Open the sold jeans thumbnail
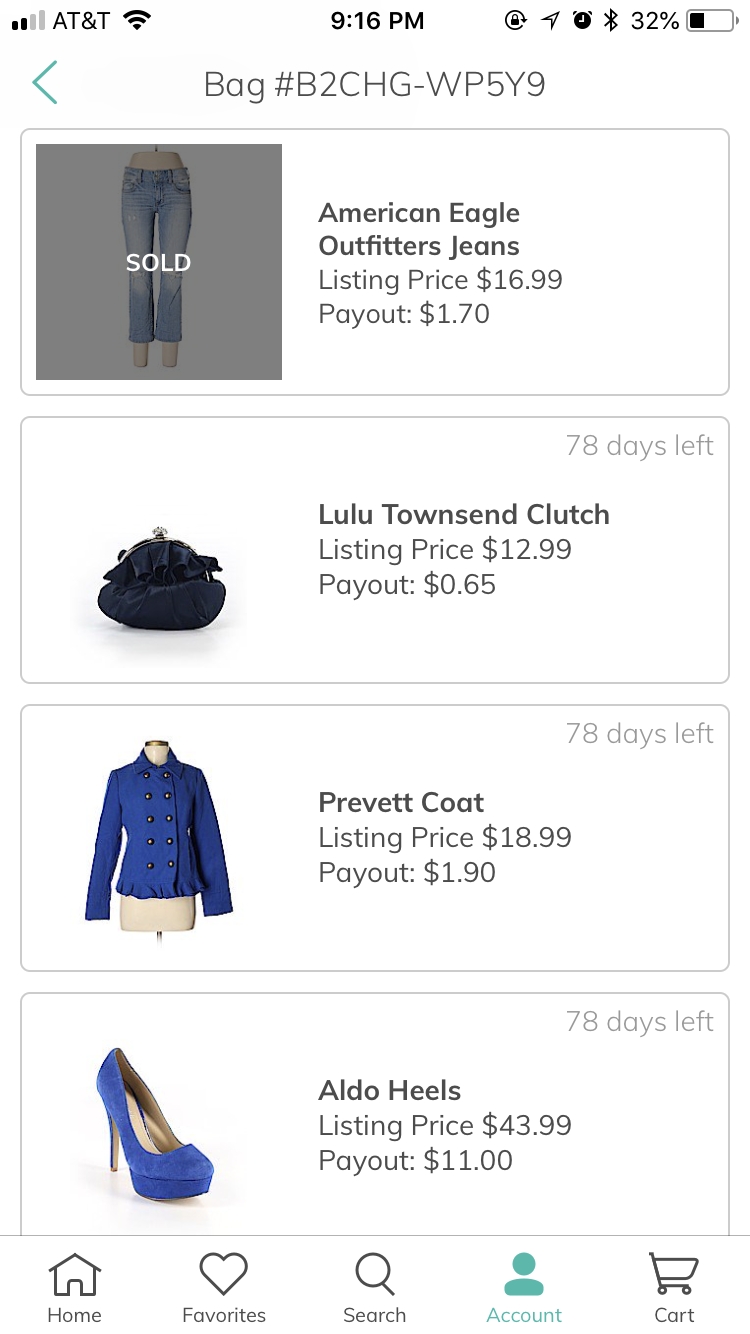750x1334 pixels. 159,262
